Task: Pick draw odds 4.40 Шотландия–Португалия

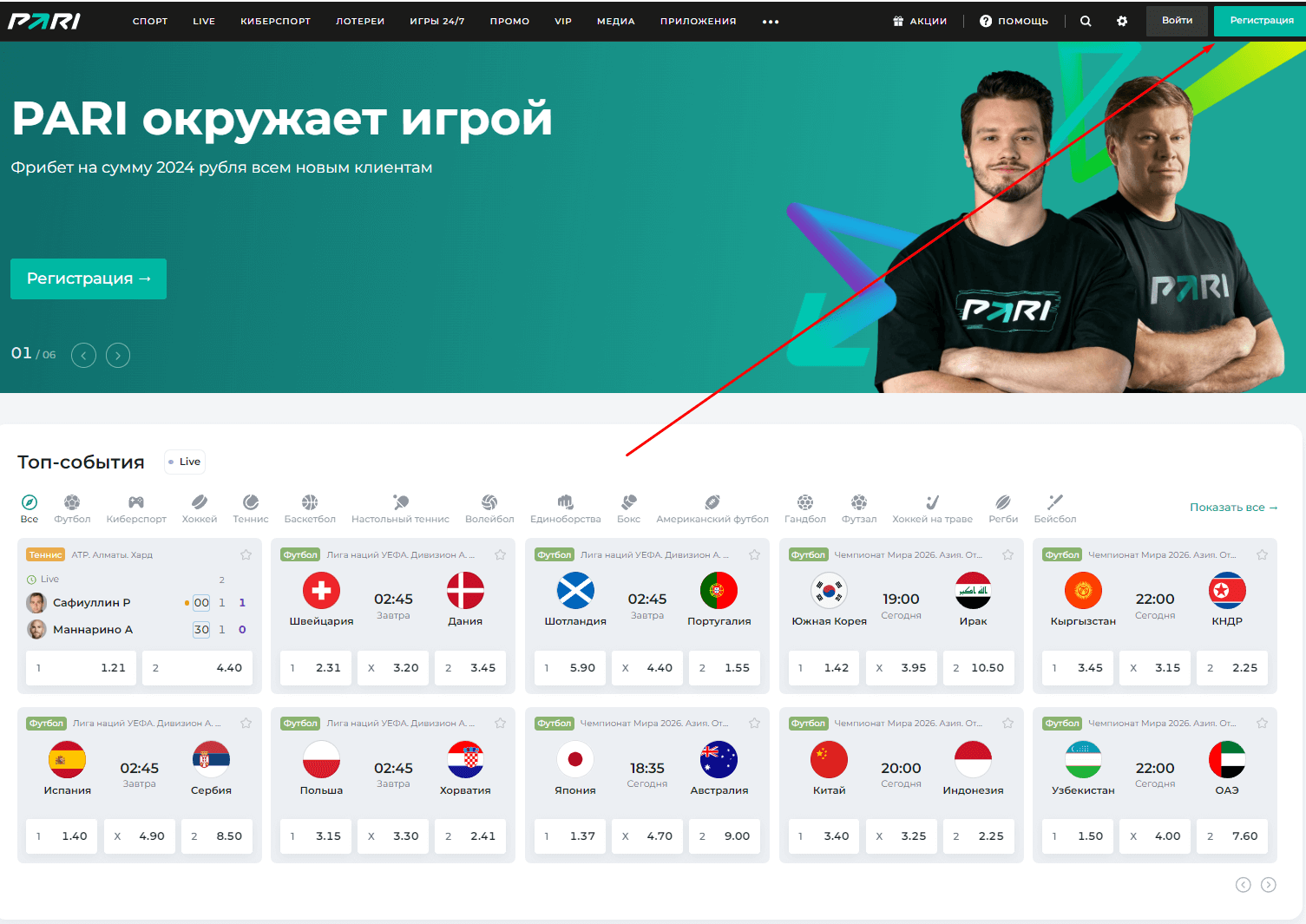Action: [647, 668]
